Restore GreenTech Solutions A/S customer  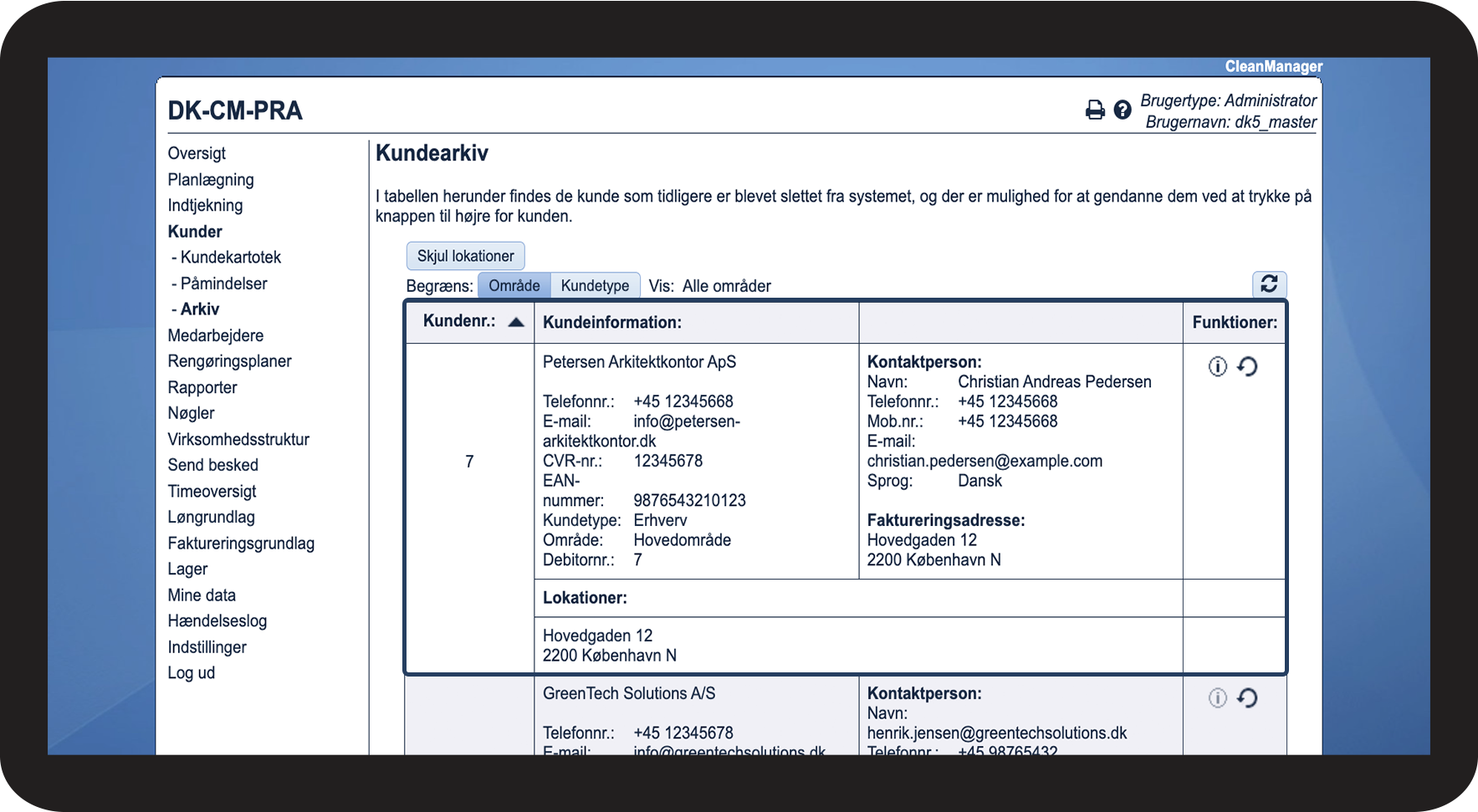[x=1247, y=697]
